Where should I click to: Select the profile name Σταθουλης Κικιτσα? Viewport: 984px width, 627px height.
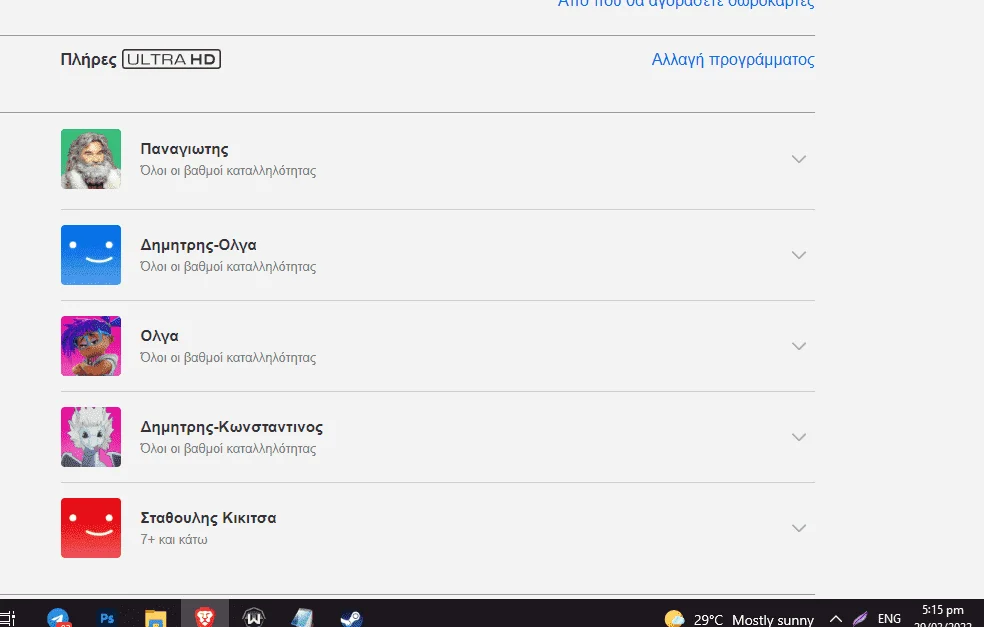tap(208, 518)
